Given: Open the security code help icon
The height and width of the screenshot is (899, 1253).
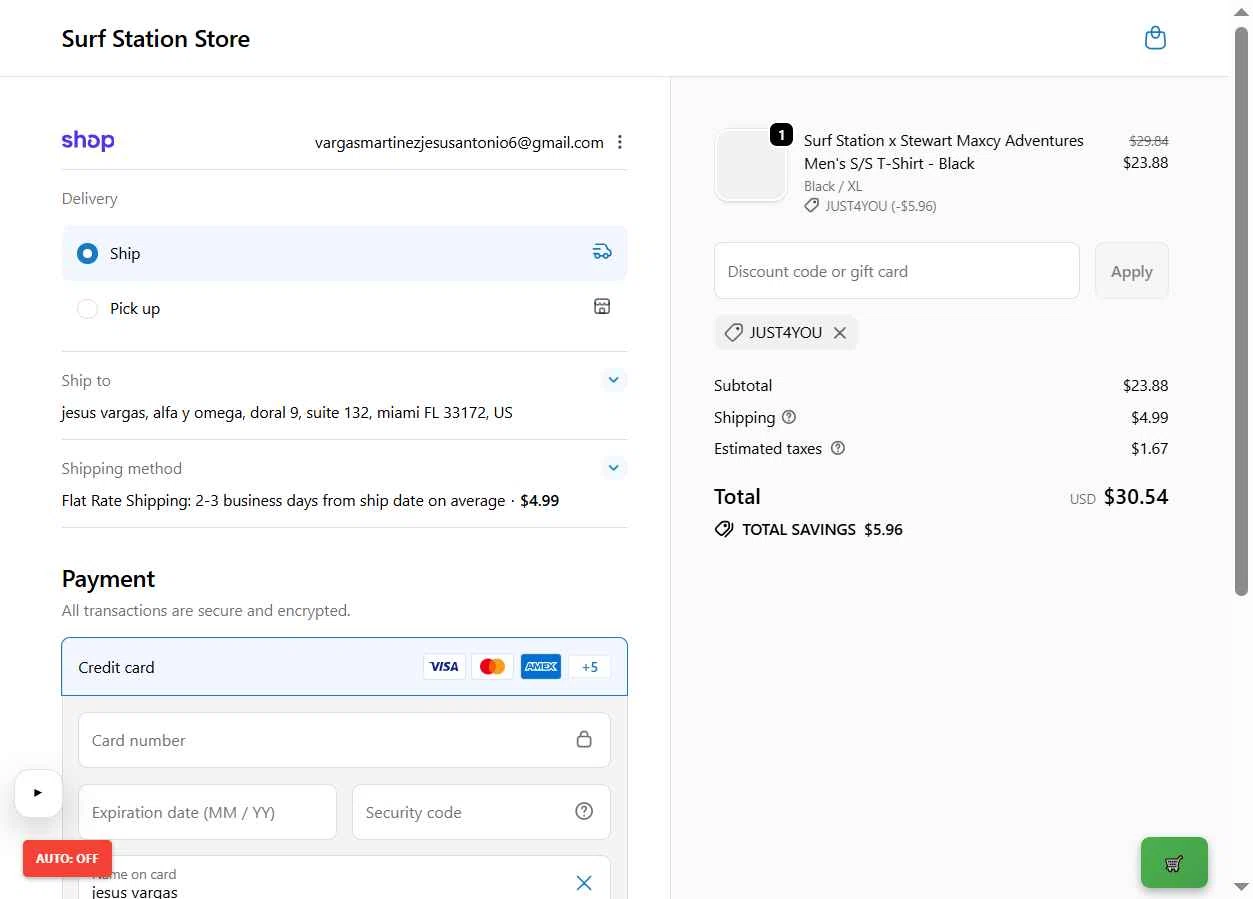Looking at the screenshot, I should pos(584,811).
